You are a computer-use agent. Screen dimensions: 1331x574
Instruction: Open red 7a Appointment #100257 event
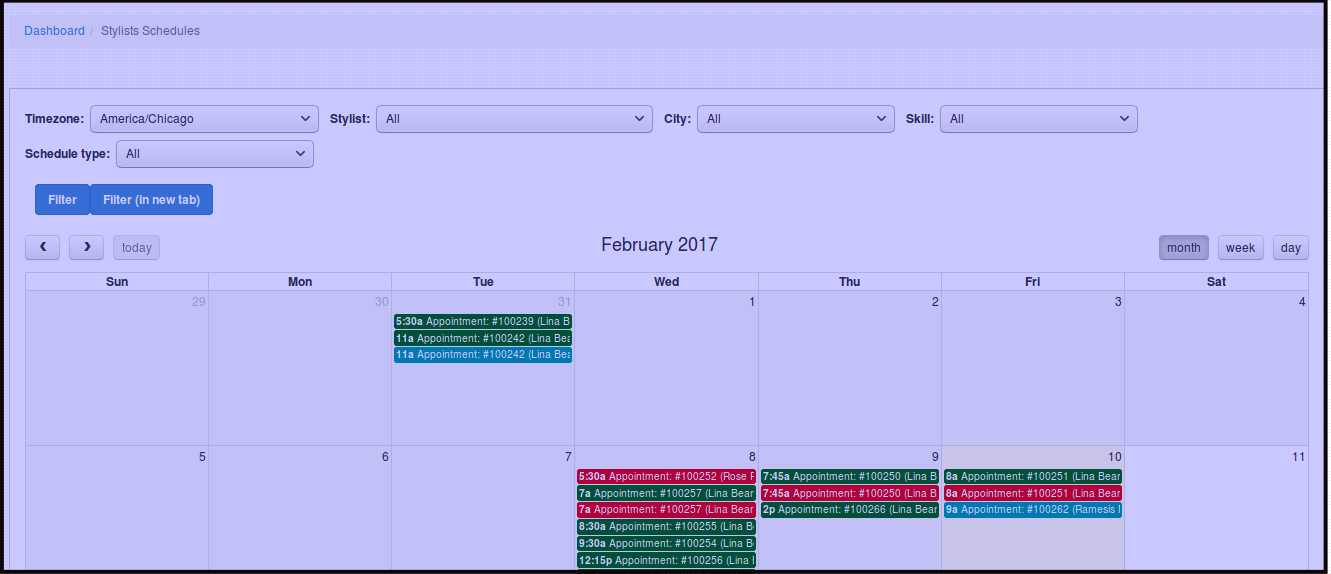tap(666, 510)
